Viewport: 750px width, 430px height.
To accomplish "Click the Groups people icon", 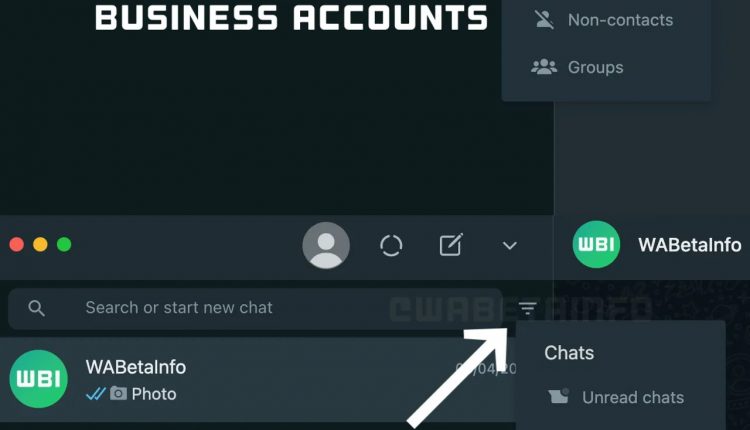I will tap(544, 66).
